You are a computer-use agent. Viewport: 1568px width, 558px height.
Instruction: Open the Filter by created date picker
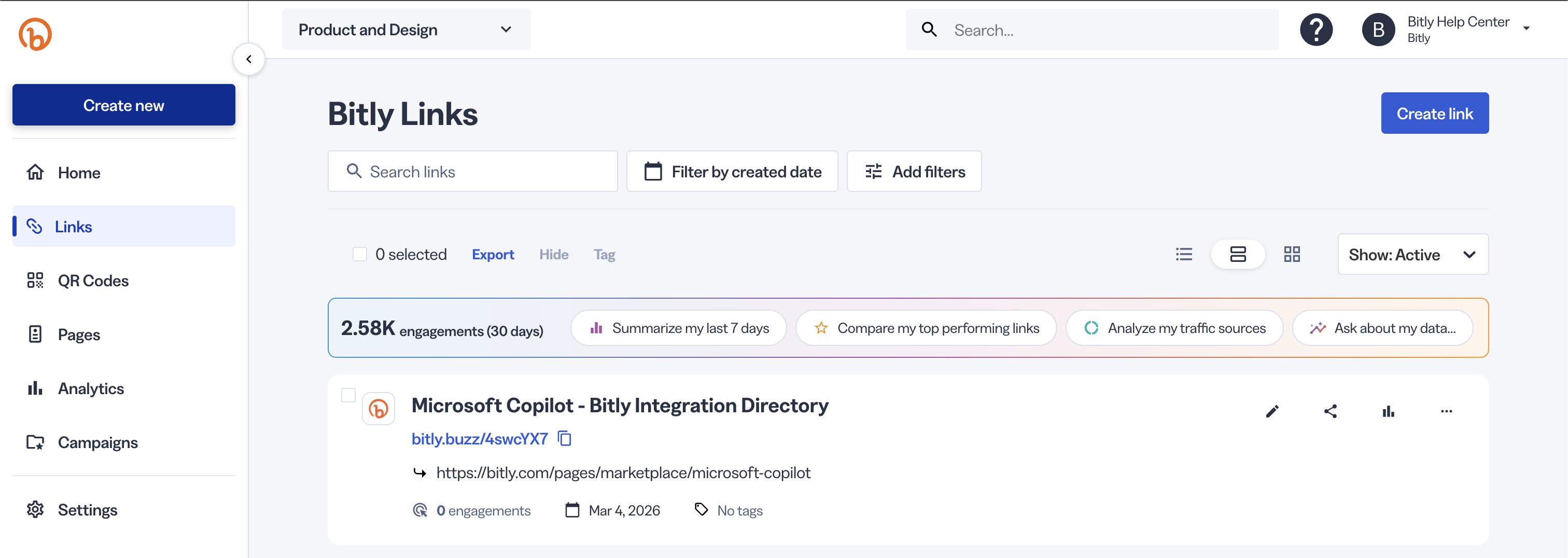click(732, 172)
